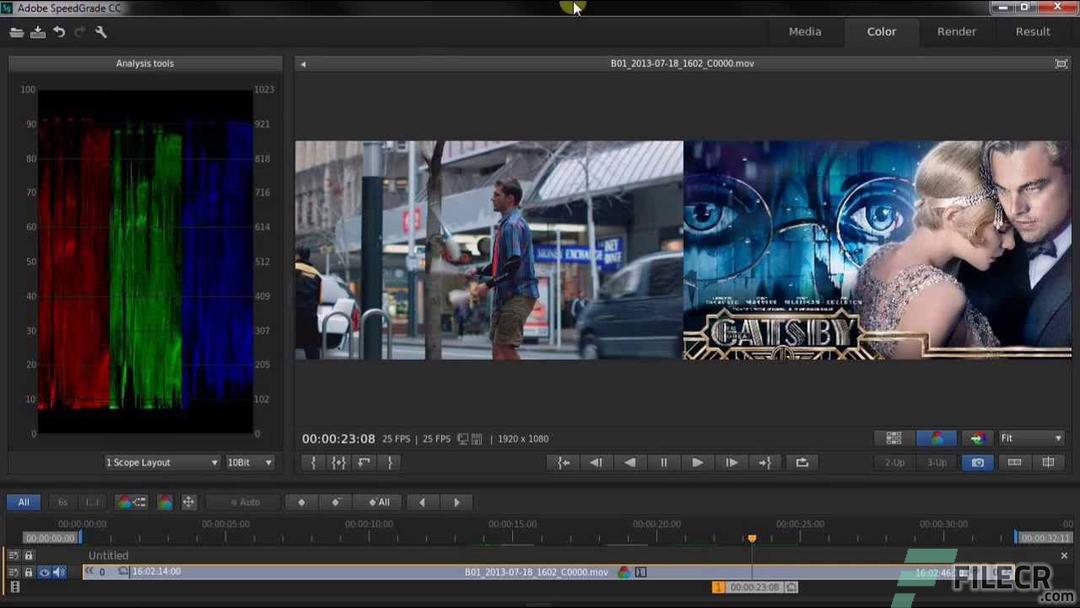This screenshot has height=608, width=1080.
Task: Toggle loop playback
Action: tap(802, 463)
